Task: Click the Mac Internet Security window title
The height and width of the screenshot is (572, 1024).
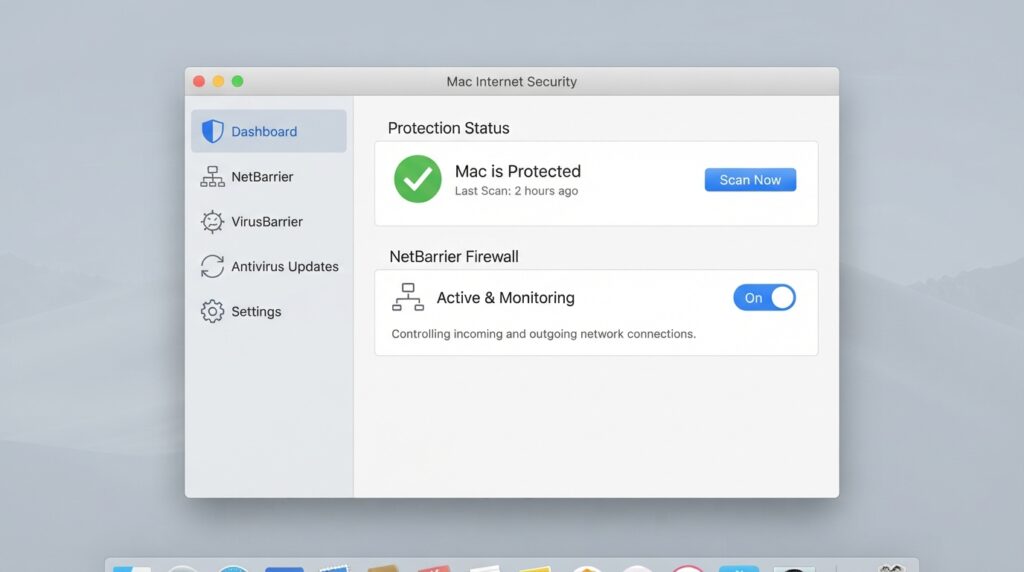Action: coord(511,82)
